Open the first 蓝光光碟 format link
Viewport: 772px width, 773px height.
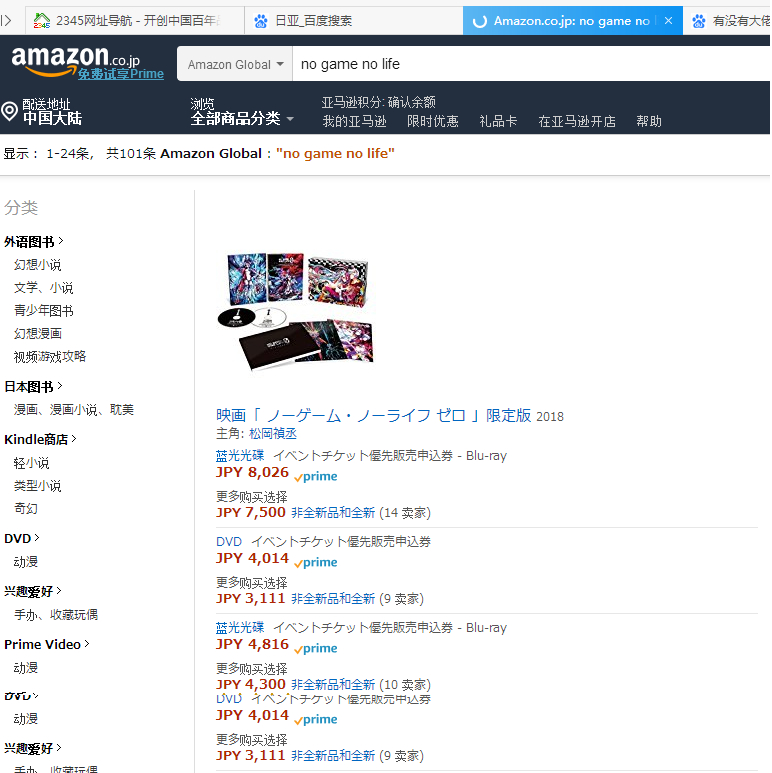tap(240, 456)
